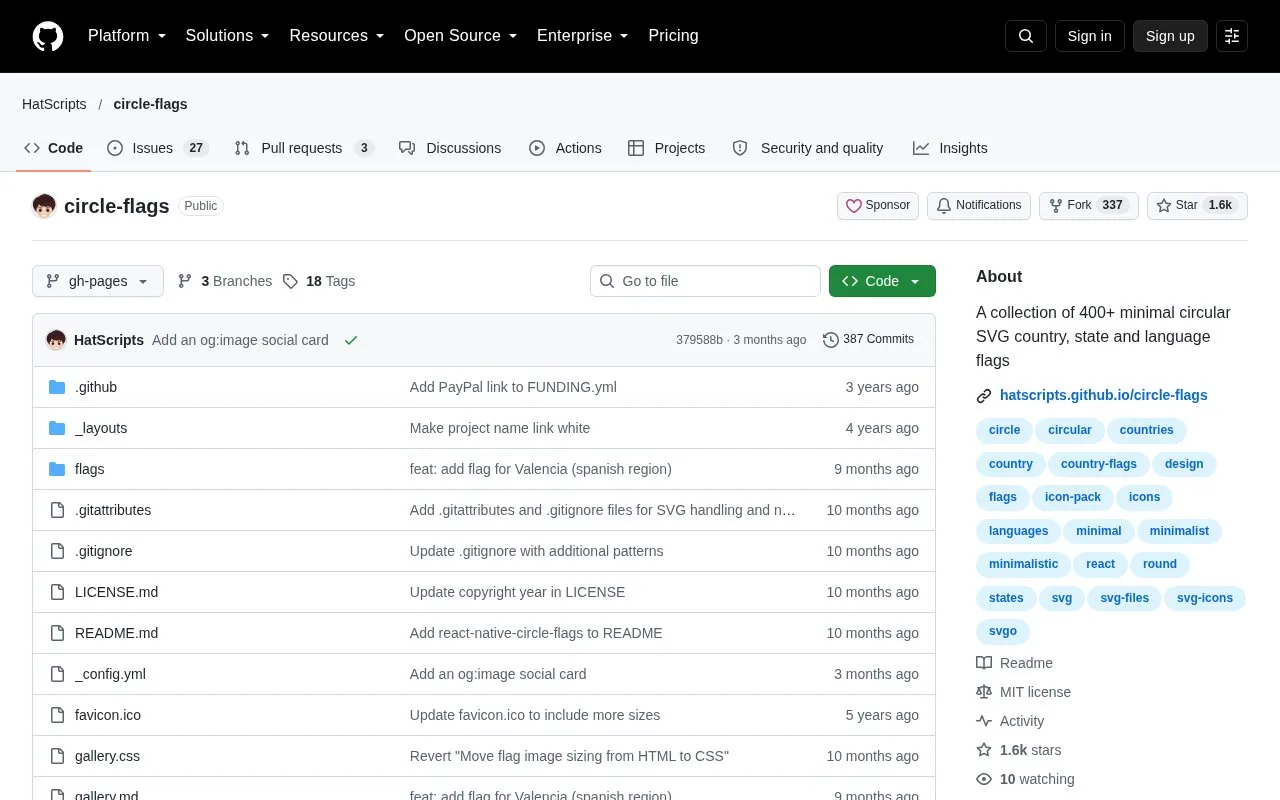Open the 387 Commits history link
Screen dimensions: 1280x800
click(868, 340)
